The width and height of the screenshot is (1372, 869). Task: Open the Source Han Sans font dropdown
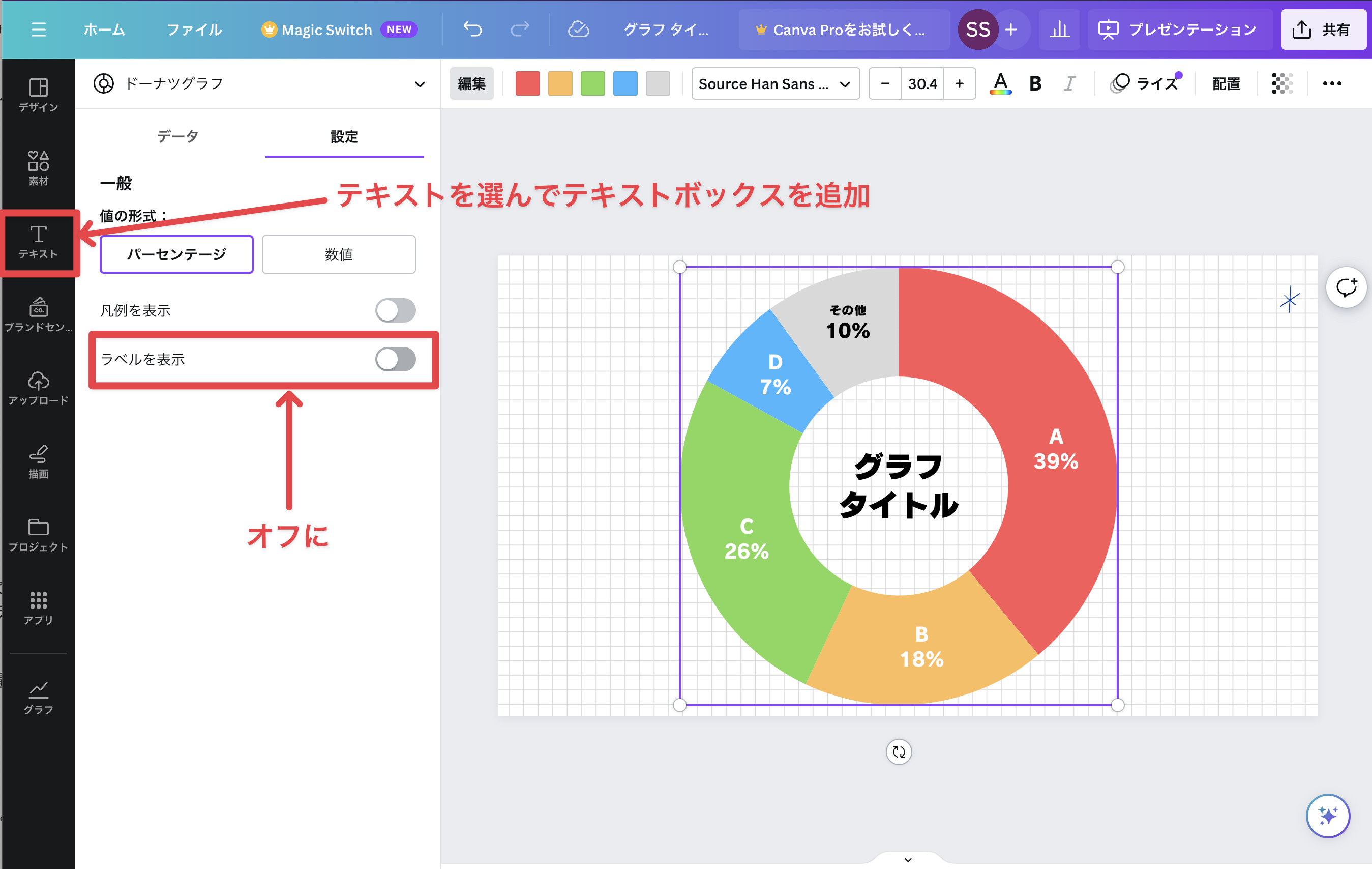point(775,84)
